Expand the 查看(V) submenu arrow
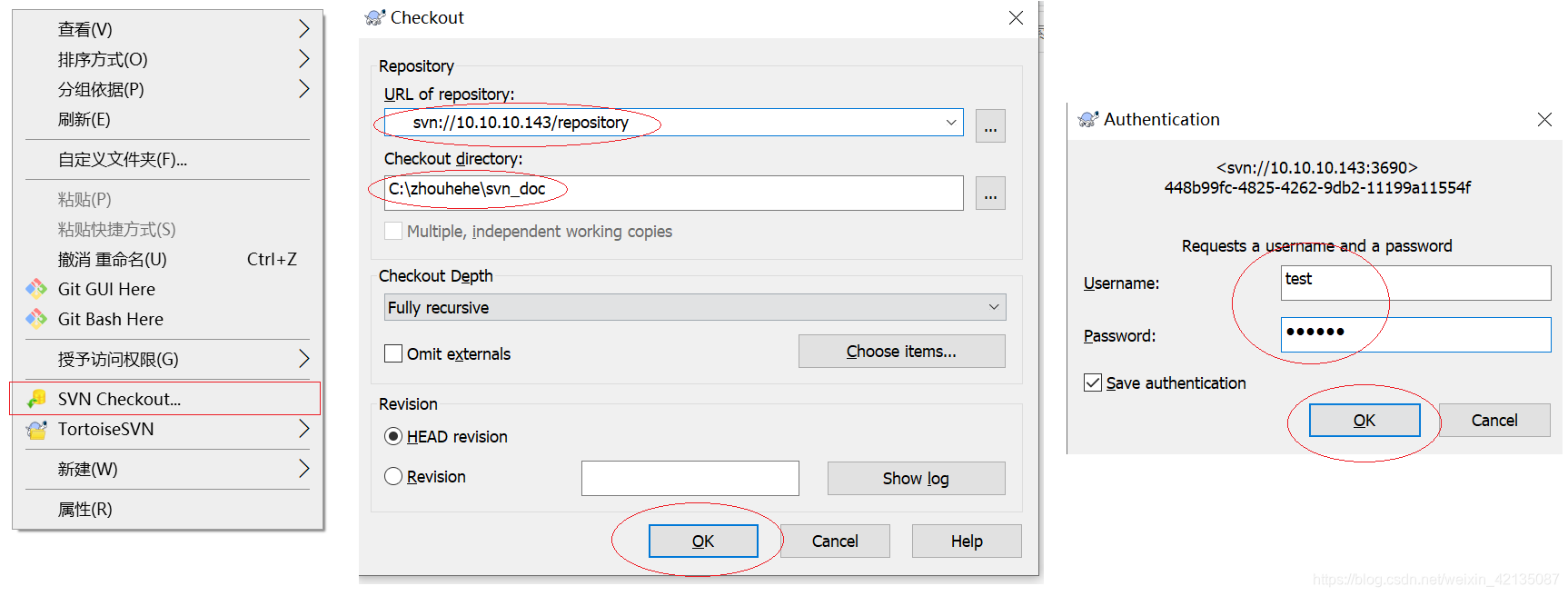 [x=304, y=29]
